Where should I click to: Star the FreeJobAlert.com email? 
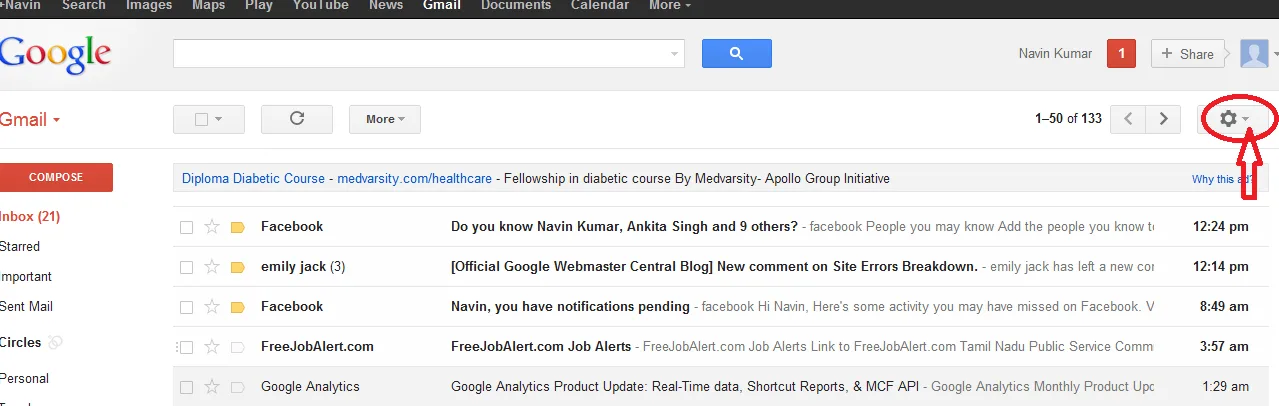[x=212, y=347]
